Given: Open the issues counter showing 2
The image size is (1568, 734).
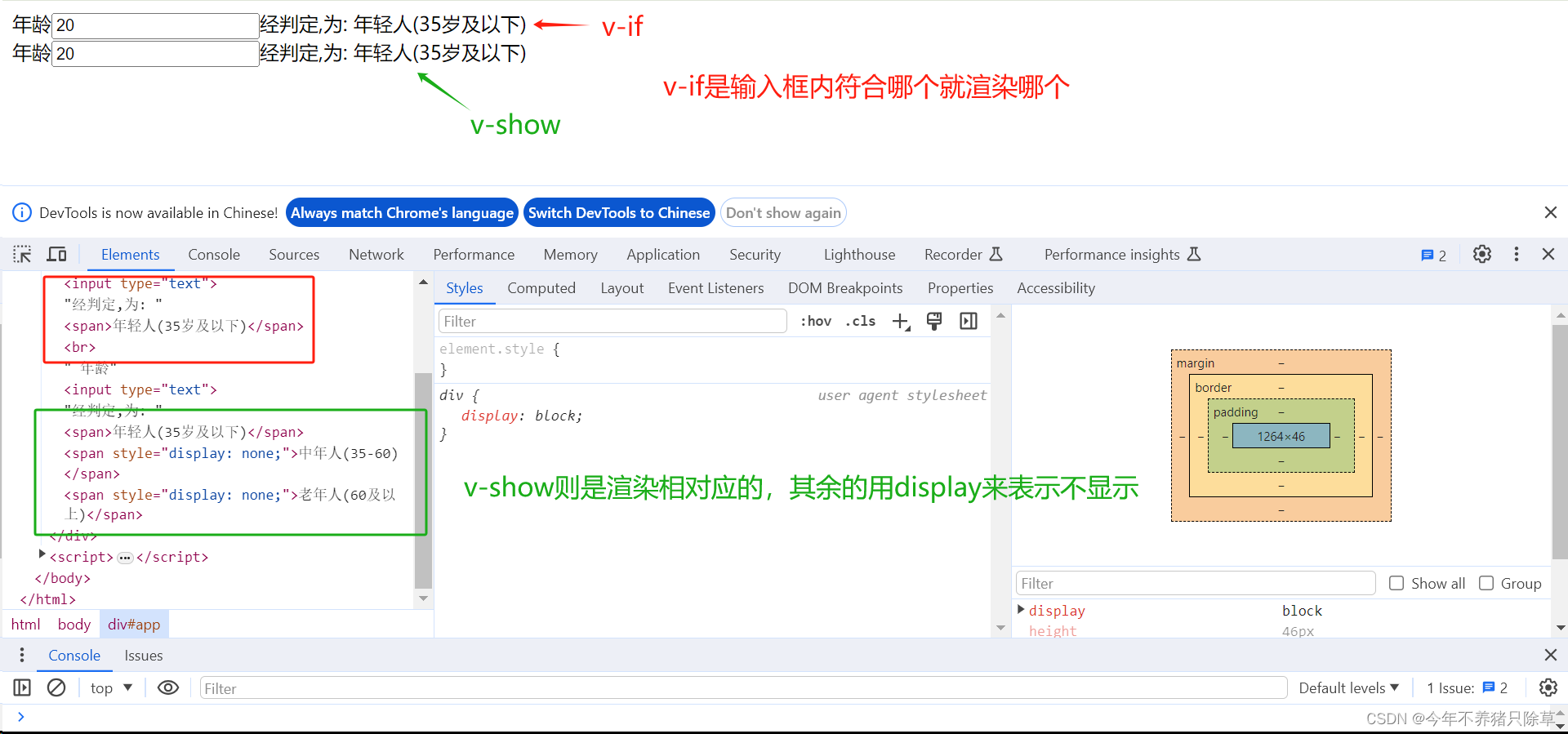Looking at the screenshot, I should tap(1434, 256).
